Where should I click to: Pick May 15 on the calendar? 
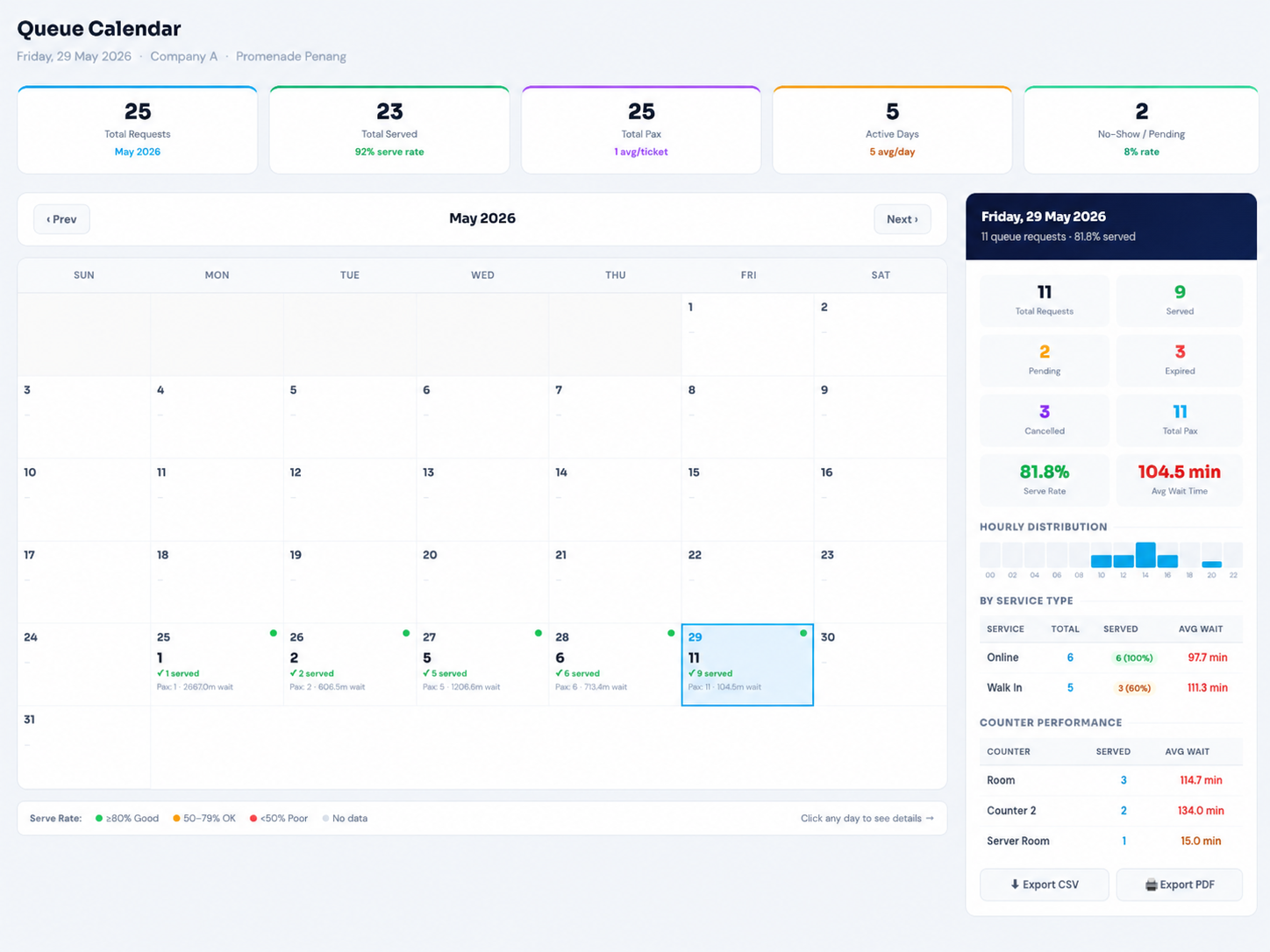[x=747, y=500]
